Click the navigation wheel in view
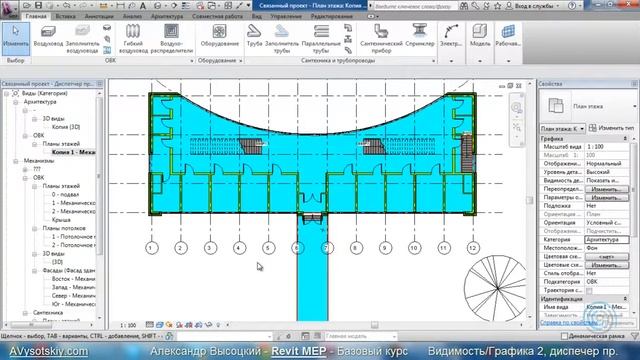The image size is (640, 360). click(517, 108)
